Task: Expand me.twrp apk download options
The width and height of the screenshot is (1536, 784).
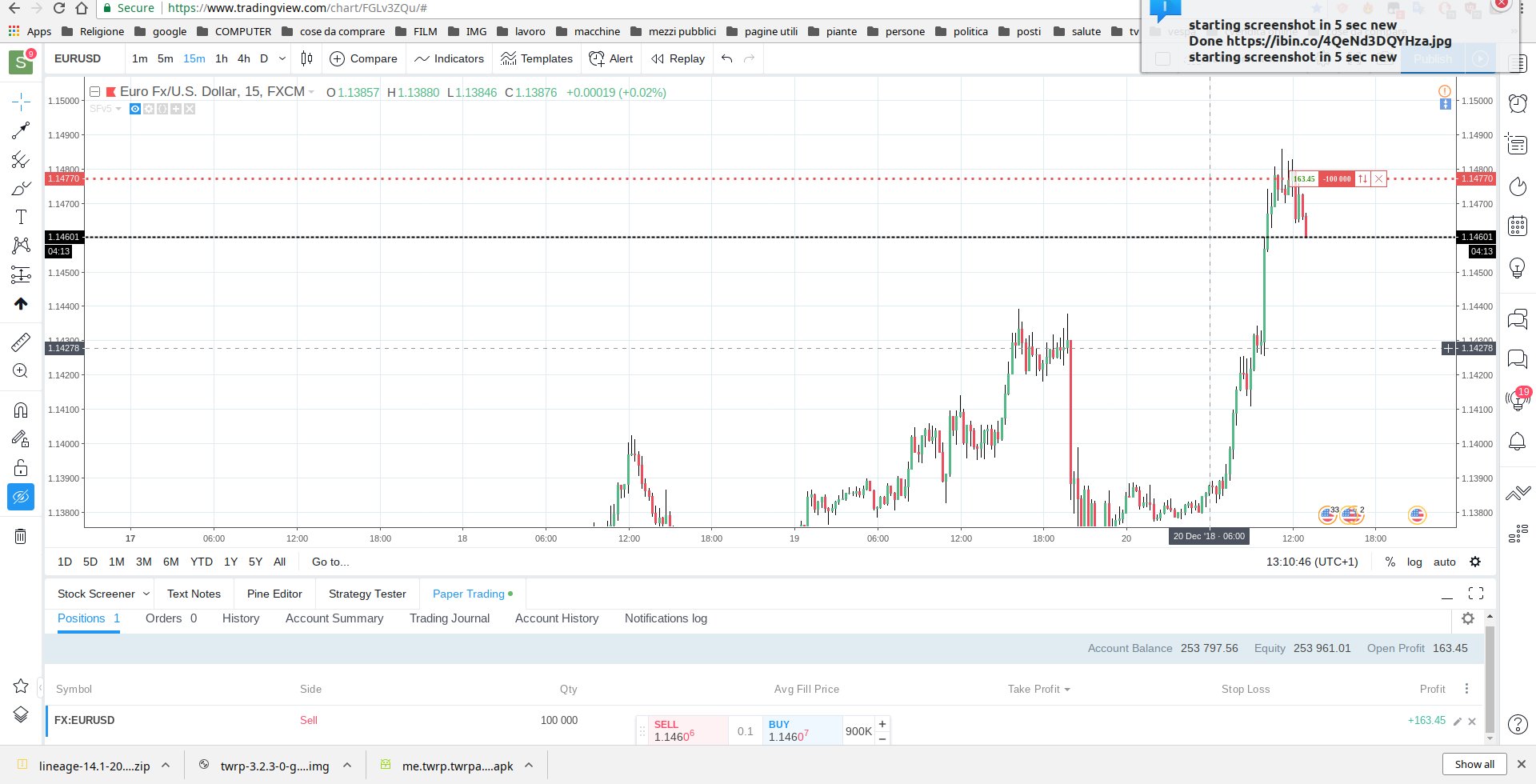Action: [529, 766]
